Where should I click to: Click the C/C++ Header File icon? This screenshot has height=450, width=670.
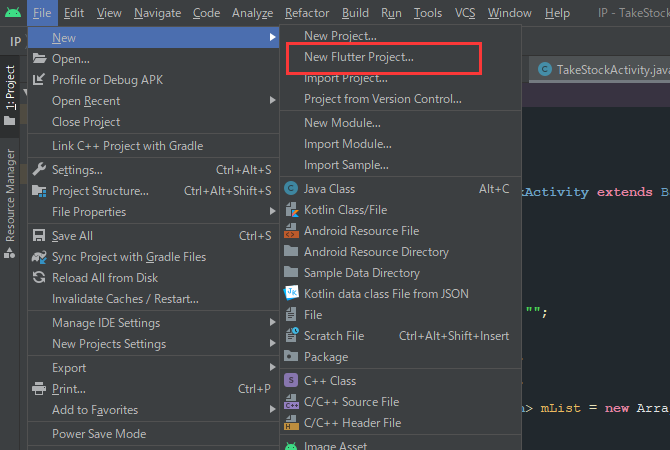point(291,422)
